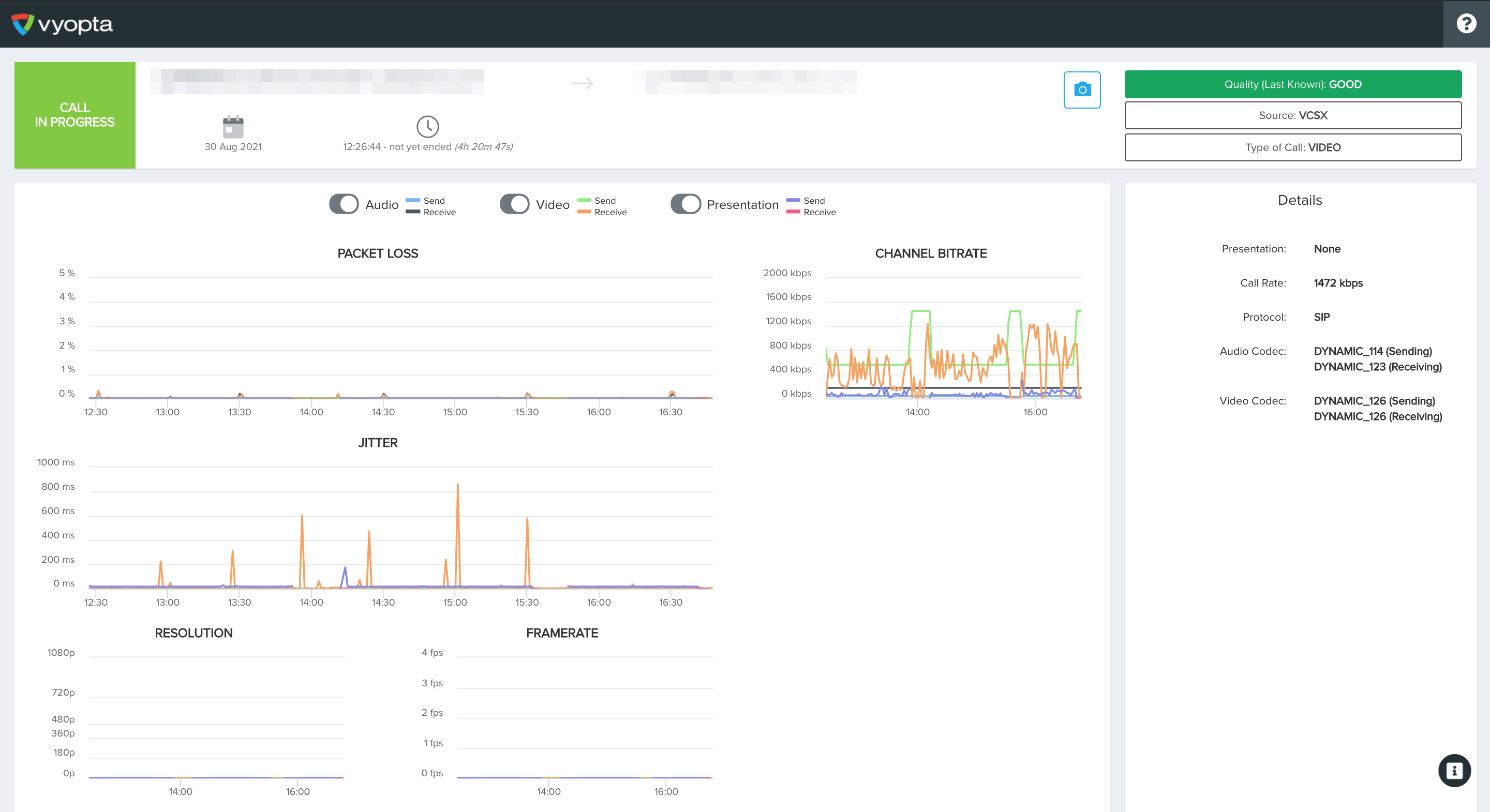Click DYNAMIC_126 (Sending) video codec

(1374, 401)
